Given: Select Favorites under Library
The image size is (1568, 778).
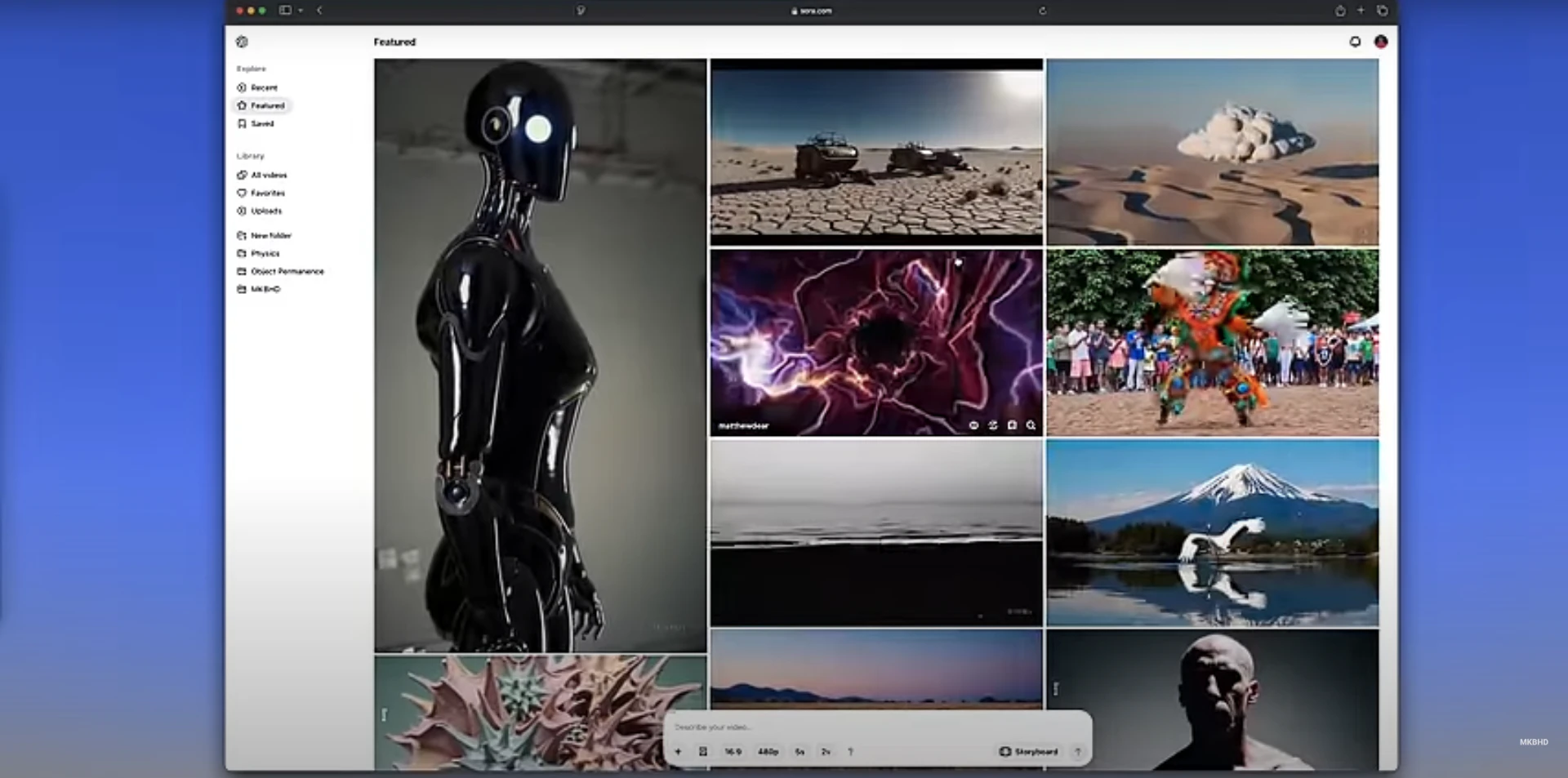Looking at the screenshot, I should pos(268,193).
